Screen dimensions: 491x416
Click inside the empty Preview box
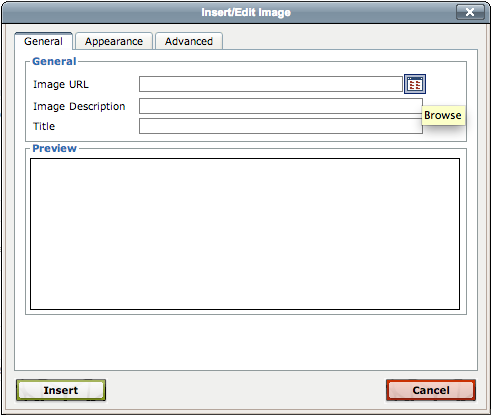click(245, 234)
